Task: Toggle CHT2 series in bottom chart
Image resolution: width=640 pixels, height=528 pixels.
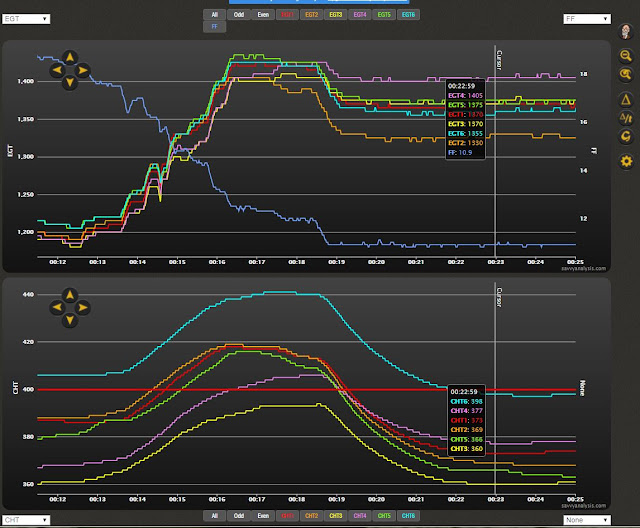Action: [x=311, y=516]
